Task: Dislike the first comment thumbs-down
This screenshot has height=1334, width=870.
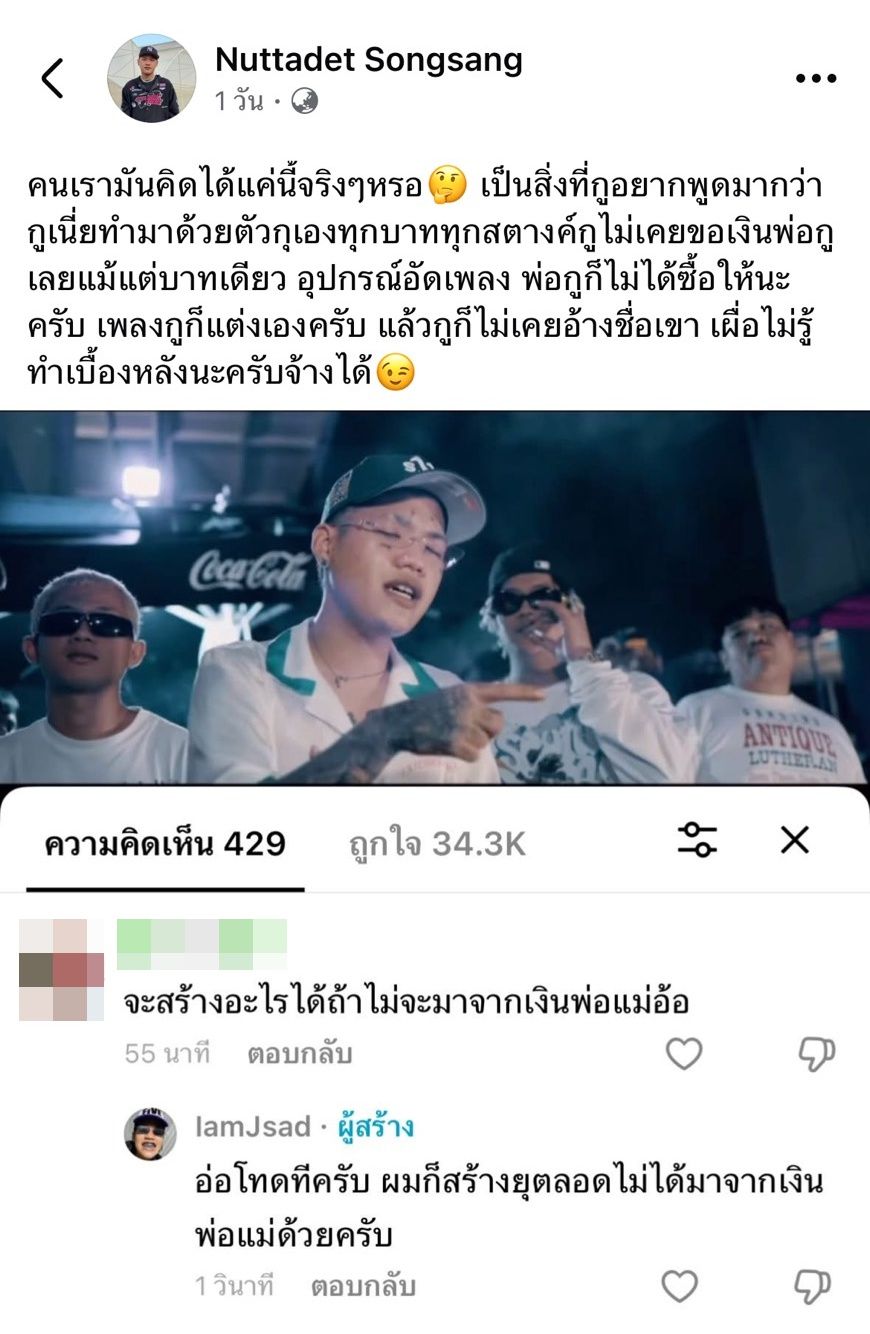Action: coord(816,1053)
